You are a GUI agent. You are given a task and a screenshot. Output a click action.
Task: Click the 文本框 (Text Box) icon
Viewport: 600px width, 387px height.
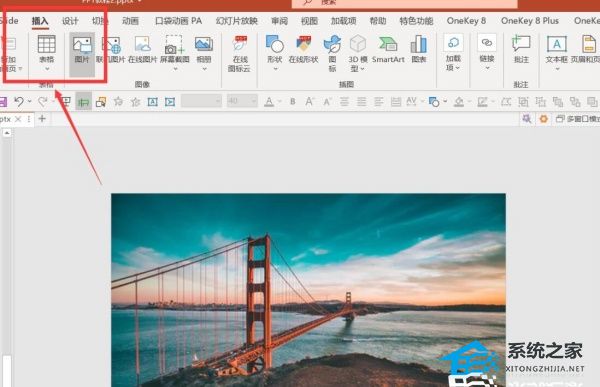[556, 53]
